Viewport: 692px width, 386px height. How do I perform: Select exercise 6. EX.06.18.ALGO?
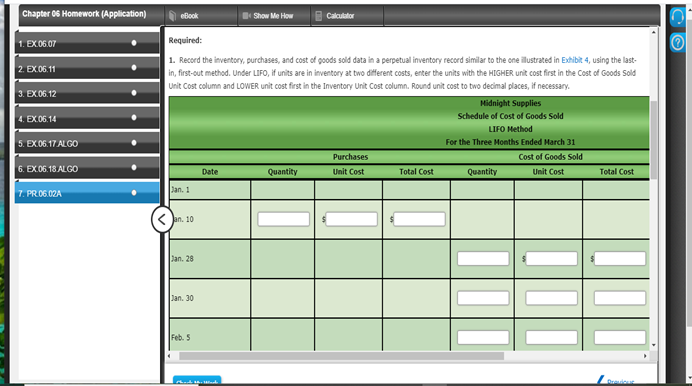pos(87,168)
